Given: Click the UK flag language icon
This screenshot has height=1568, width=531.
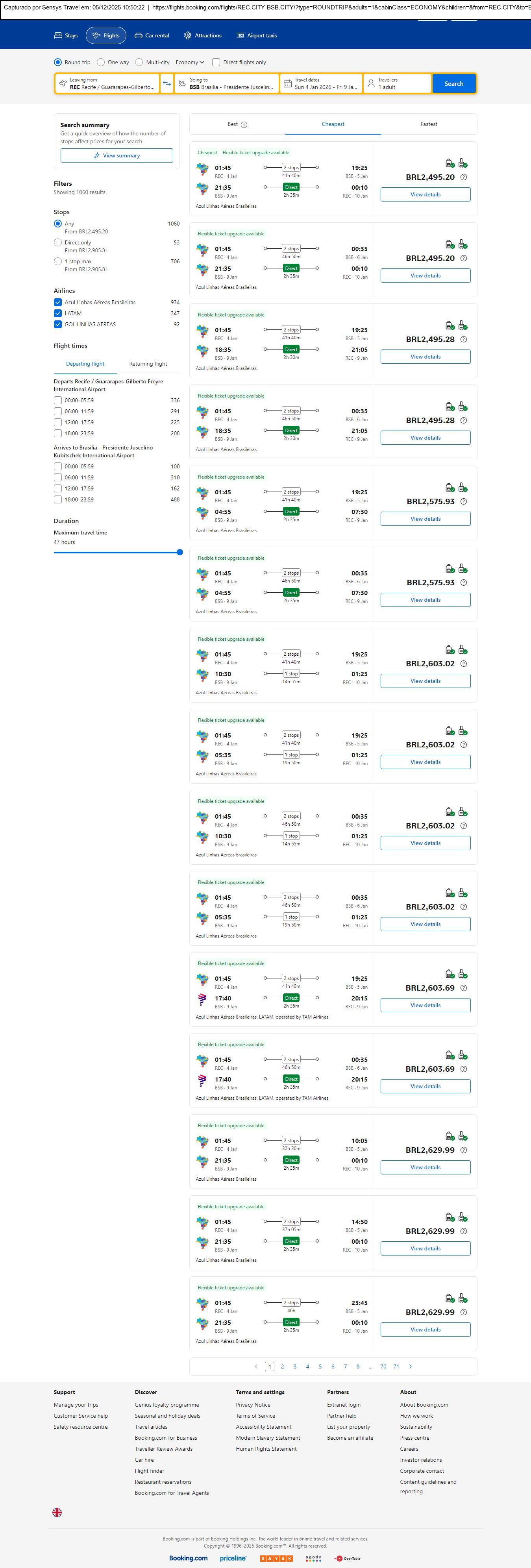Looking at the screenshot, I should (x=57, y=1513).
